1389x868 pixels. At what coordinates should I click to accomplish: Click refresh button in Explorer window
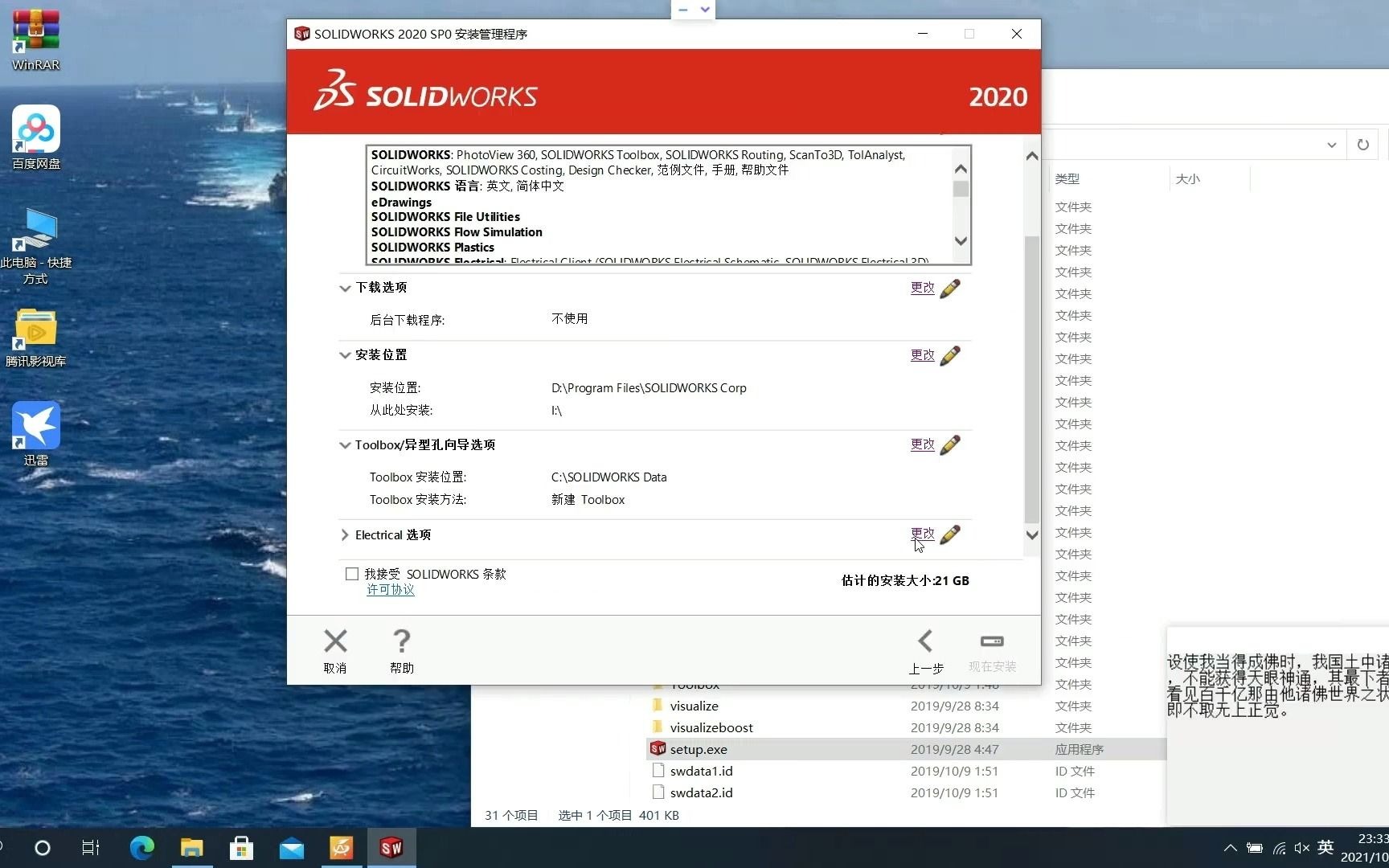click(x=1362, y=145)
